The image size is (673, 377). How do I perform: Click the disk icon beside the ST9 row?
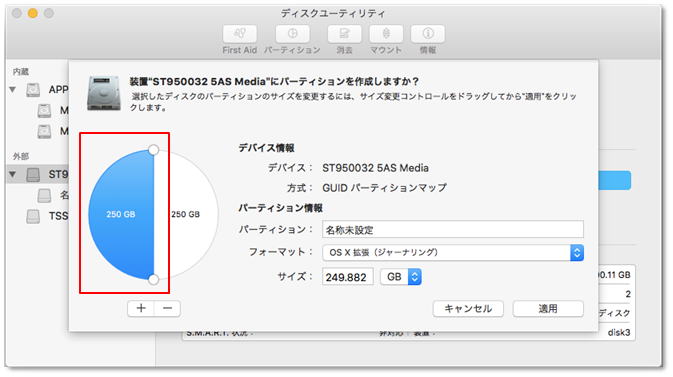point(33,174)
